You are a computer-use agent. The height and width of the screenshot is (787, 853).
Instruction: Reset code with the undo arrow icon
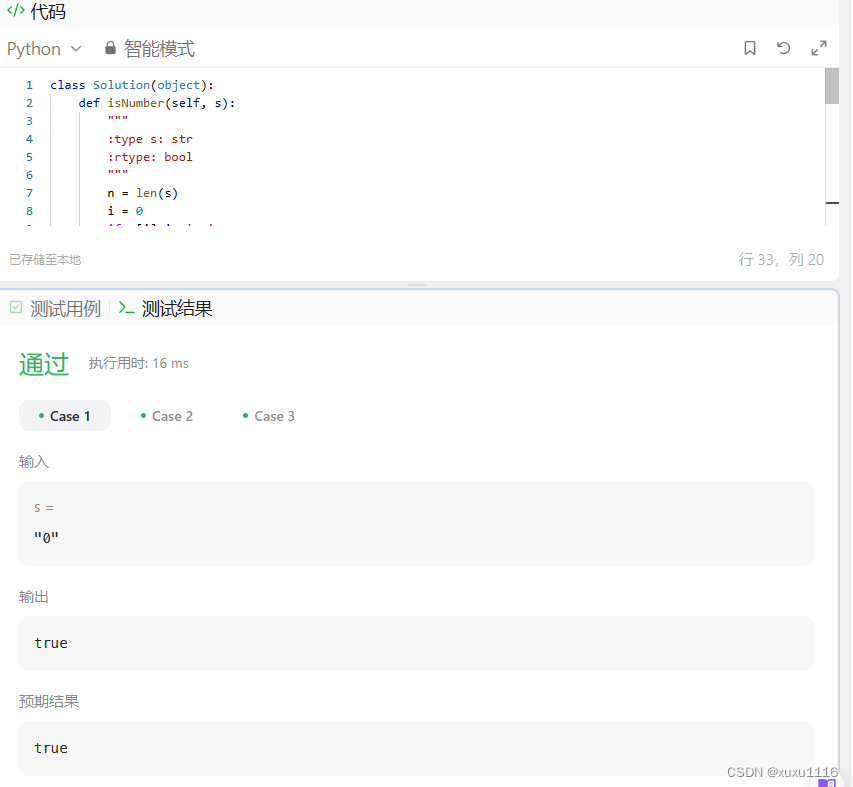coord(783,48)
